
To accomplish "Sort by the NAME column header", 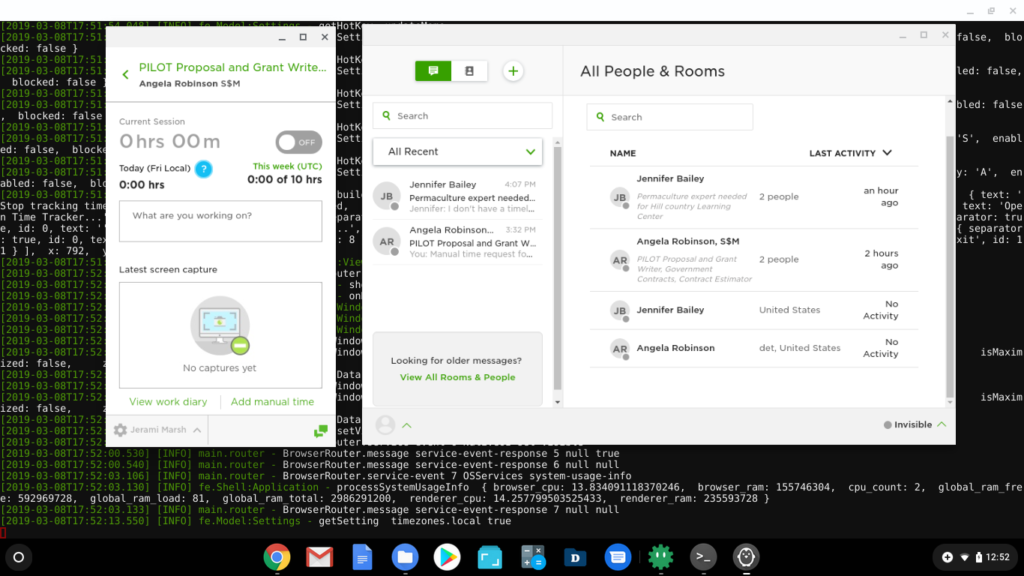I will click(623, 153).
